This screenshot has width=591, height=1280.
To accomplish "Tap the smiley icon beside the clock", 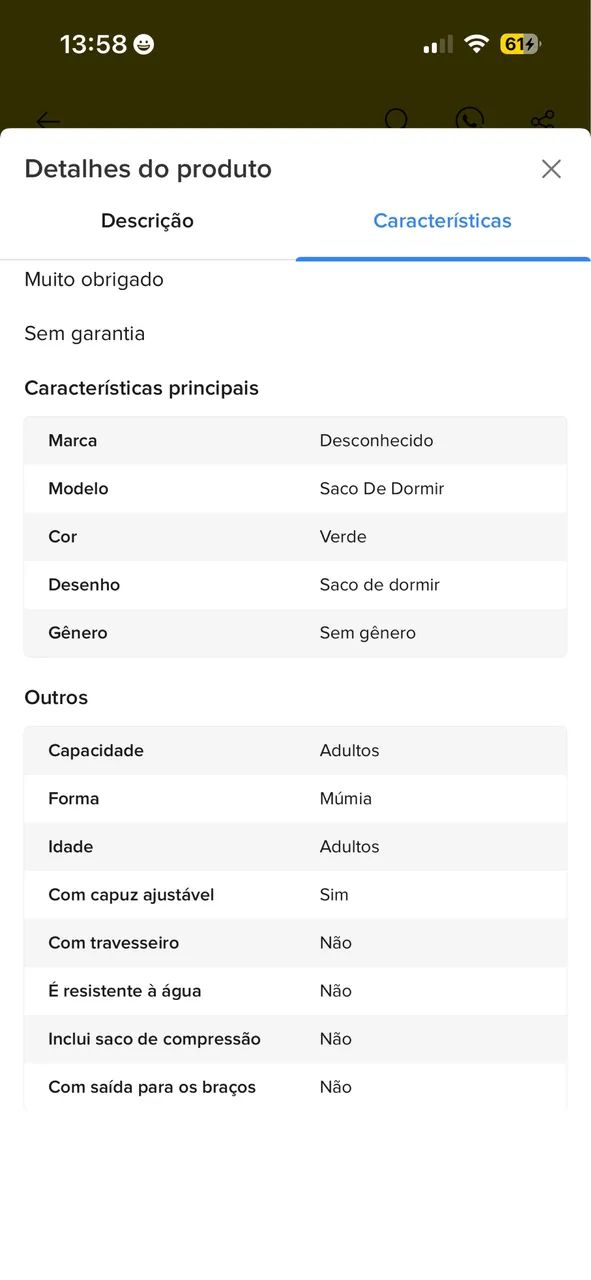I will pyautogui.click(x=144, y=44).
